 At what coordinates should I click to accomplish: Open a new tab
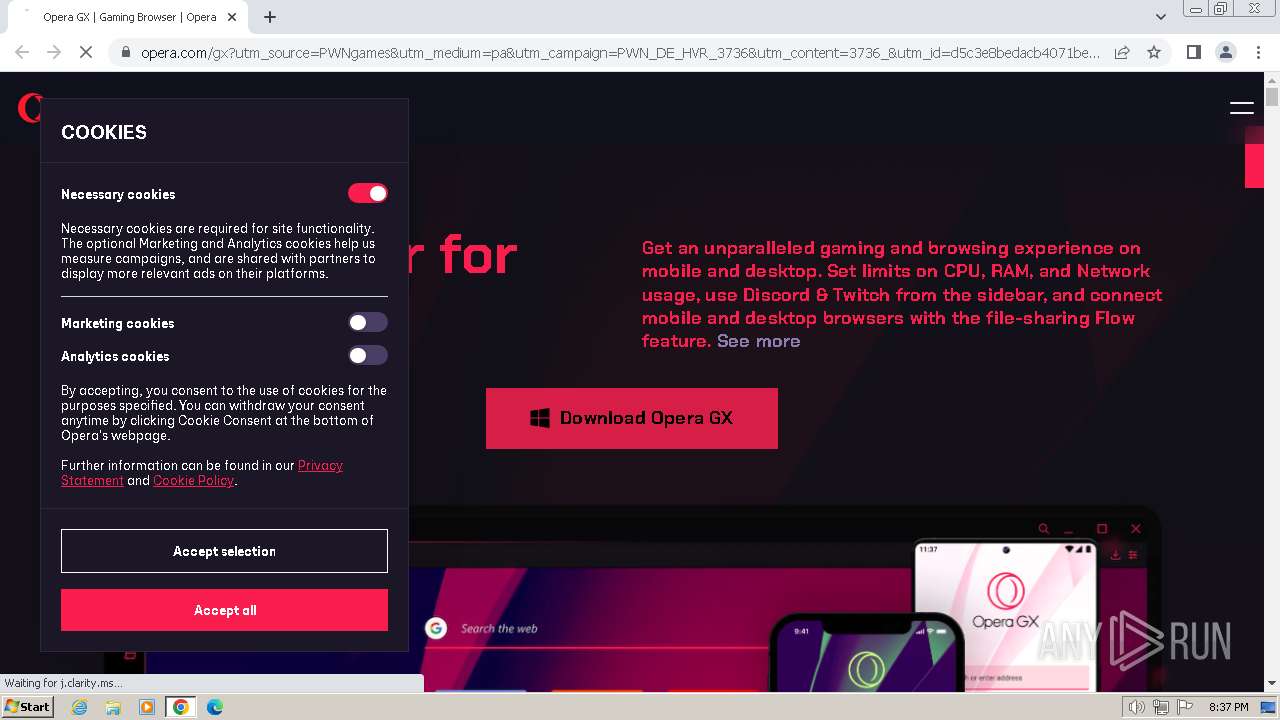270,17
